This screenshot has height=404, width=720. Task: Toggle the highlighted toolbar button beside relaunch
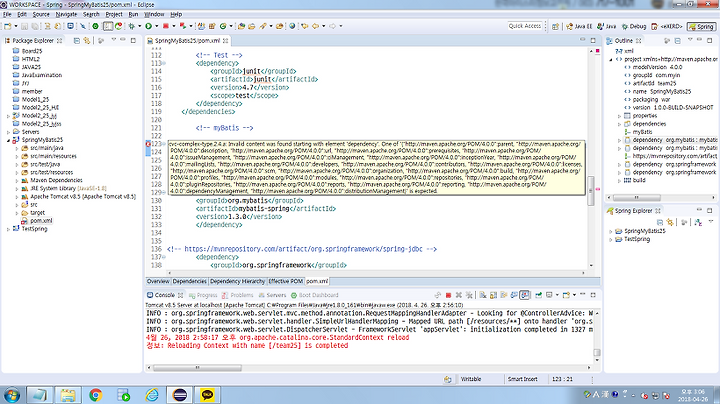tap(107, 26)
